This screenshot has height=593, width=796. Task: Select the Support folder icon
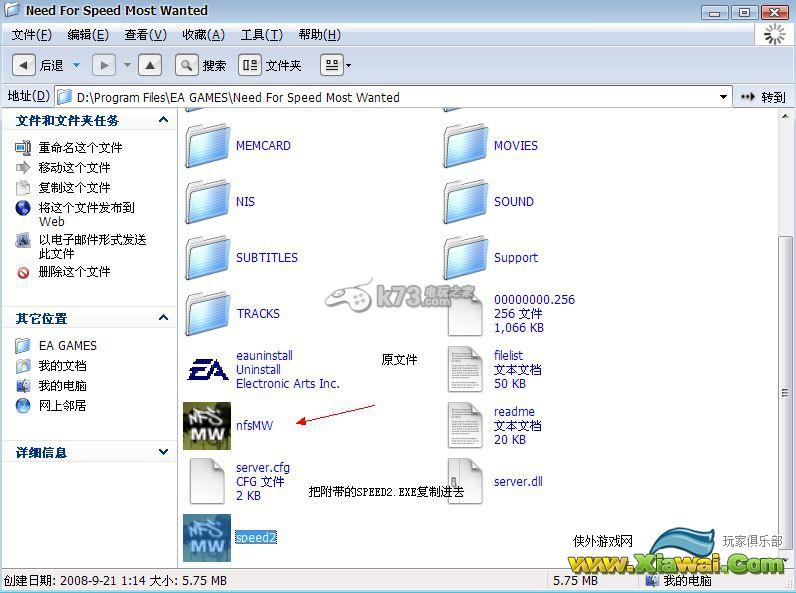466,258
